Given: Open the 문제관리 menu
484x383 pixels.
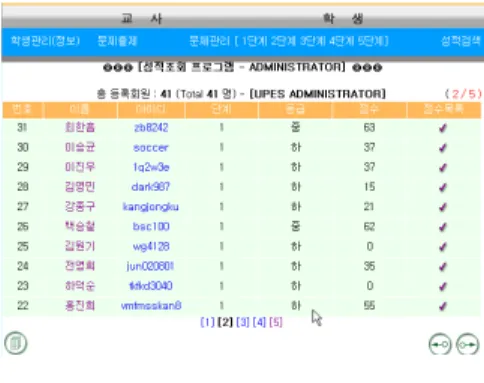Looking at the screenshot, I should click(x=210, y=41).
